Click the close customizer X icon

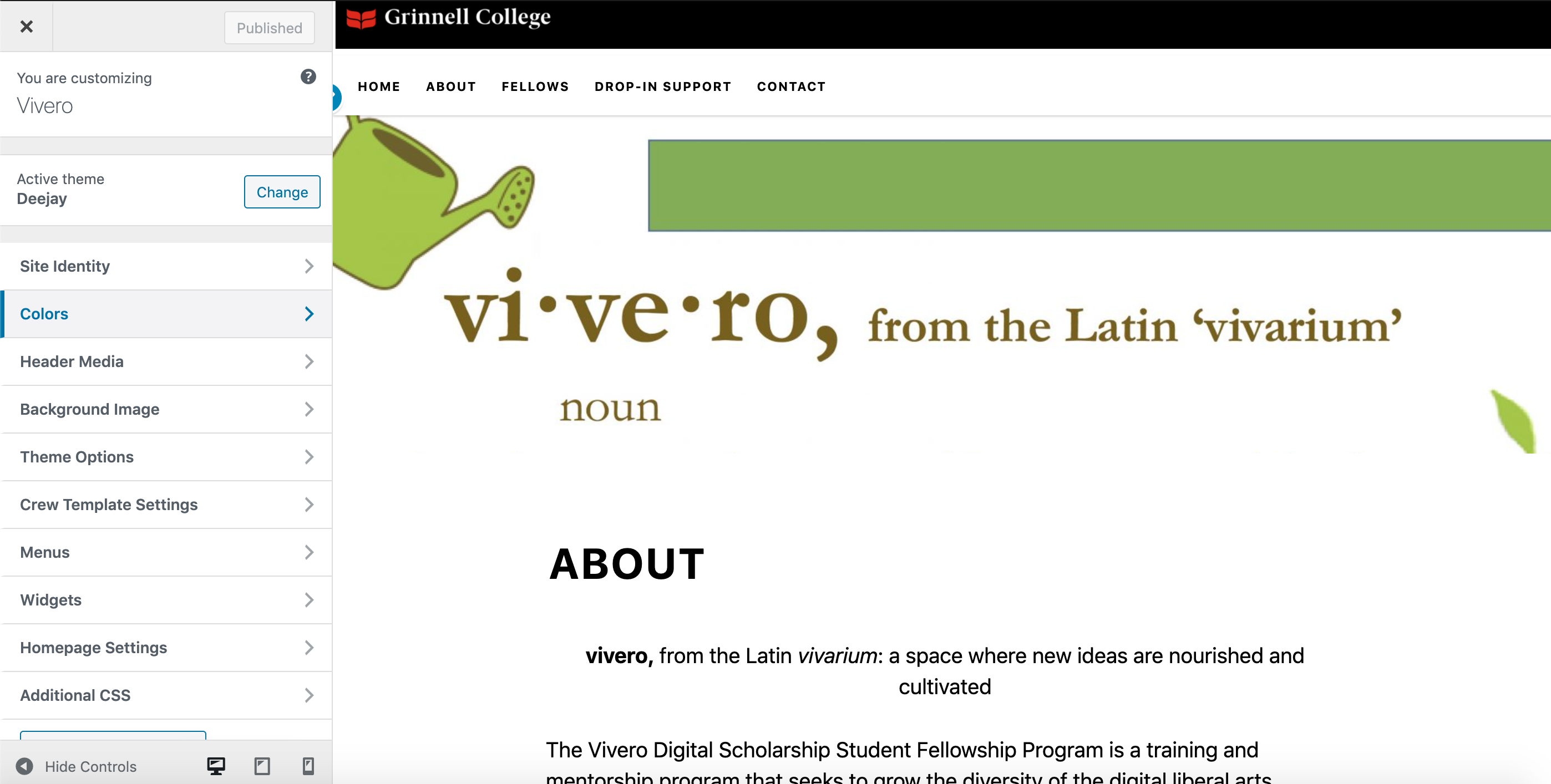(x=27, y=27)
